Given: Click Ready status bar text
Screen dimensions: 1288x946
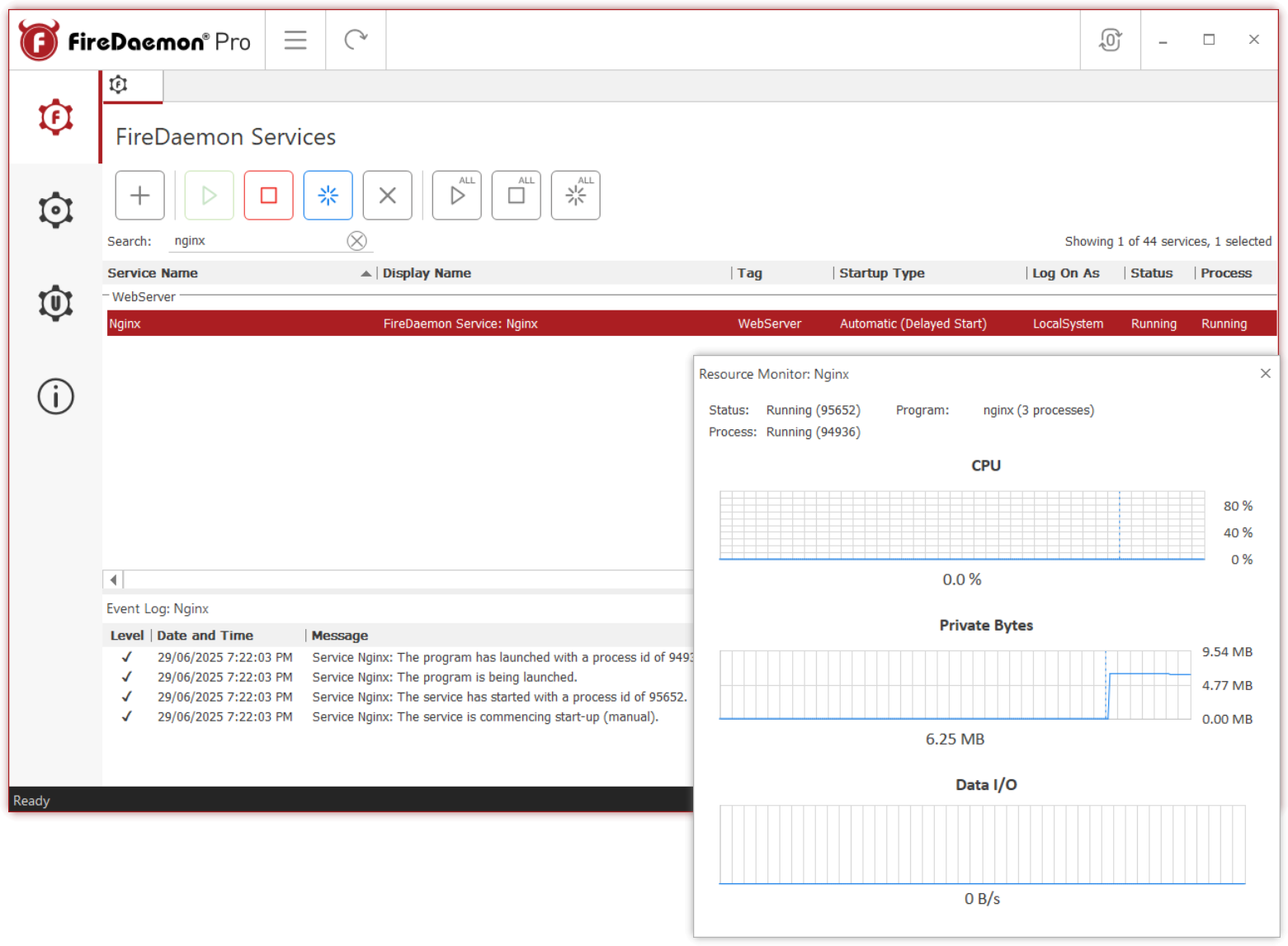Looking at the screenshot, I should (x=31, y=801).
